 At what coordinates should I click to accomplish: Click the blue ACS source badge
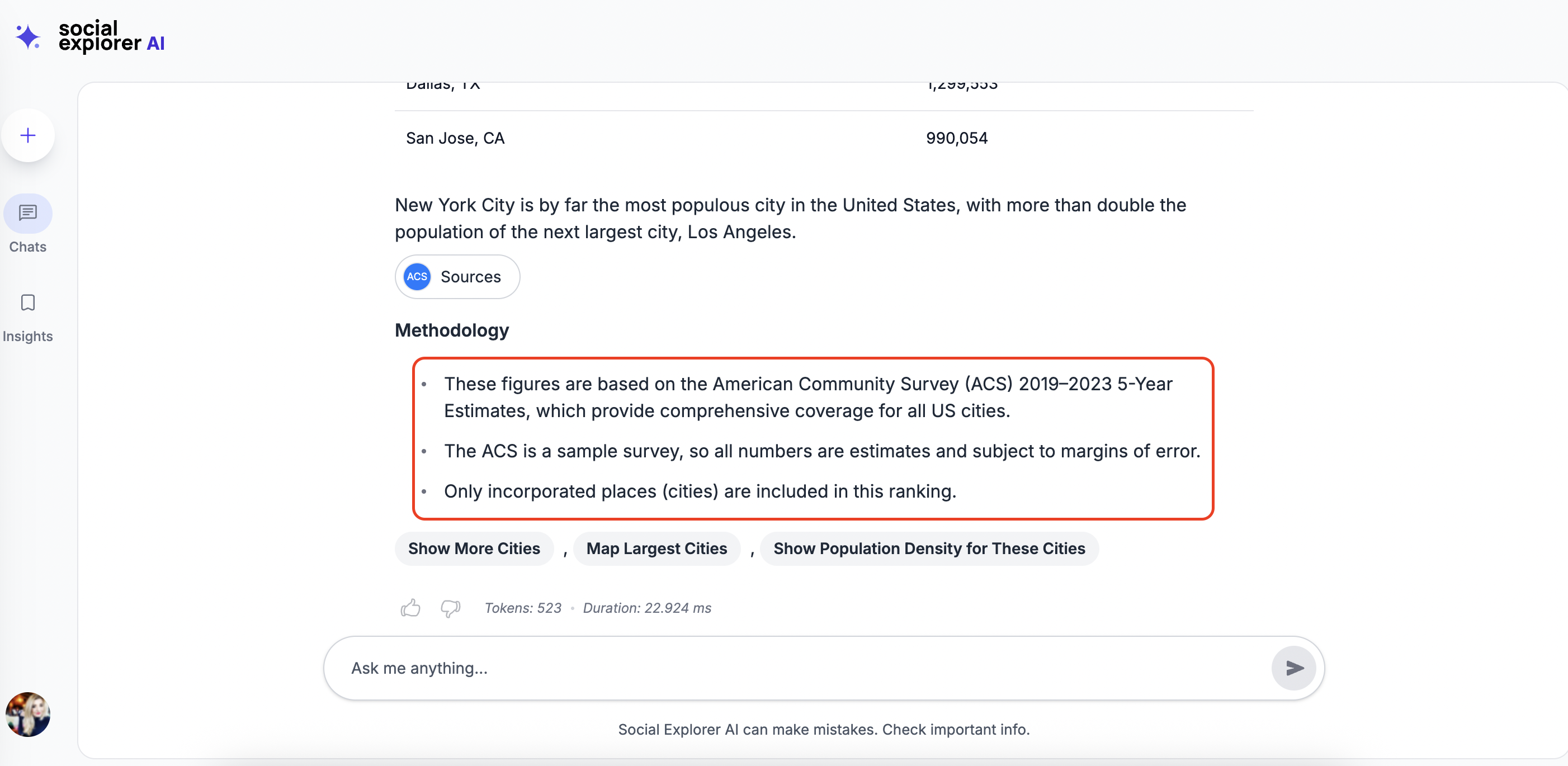pos(417,277)
